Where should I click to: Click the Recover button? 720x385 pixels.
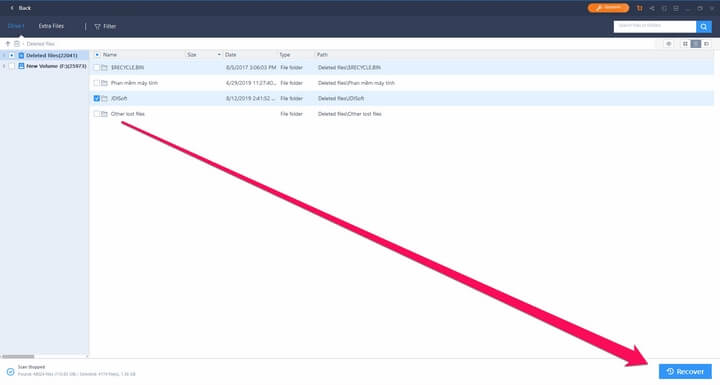pyautogui.click(x=685, y=371)
